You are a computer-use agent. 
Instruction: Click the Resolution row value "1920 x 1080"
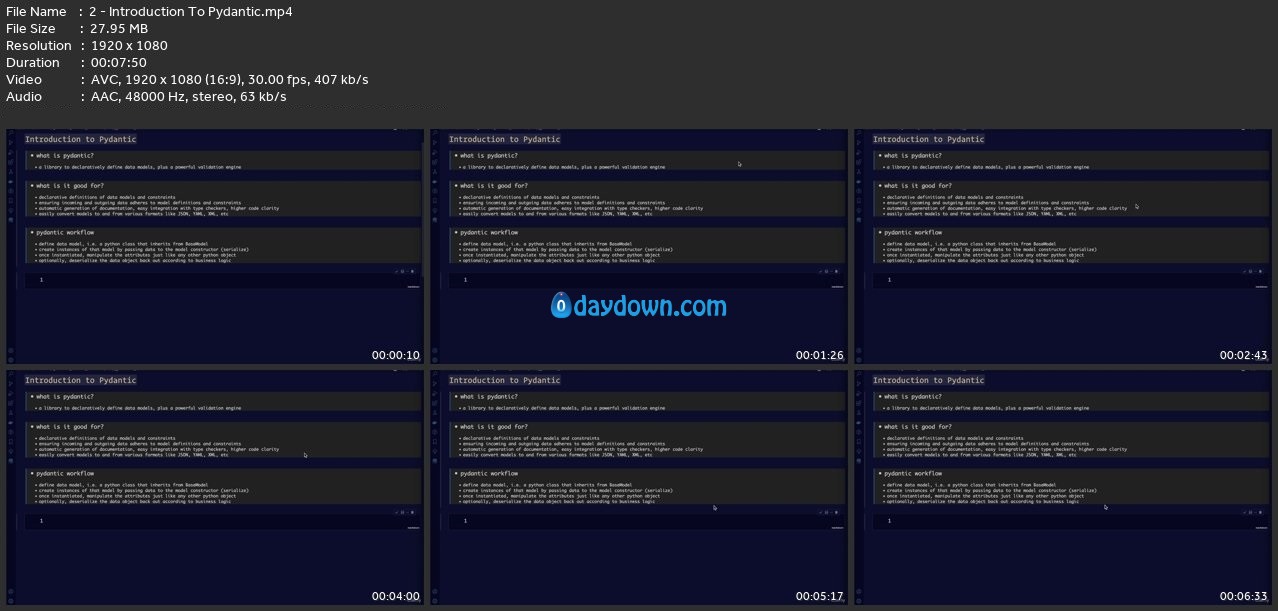129,45
